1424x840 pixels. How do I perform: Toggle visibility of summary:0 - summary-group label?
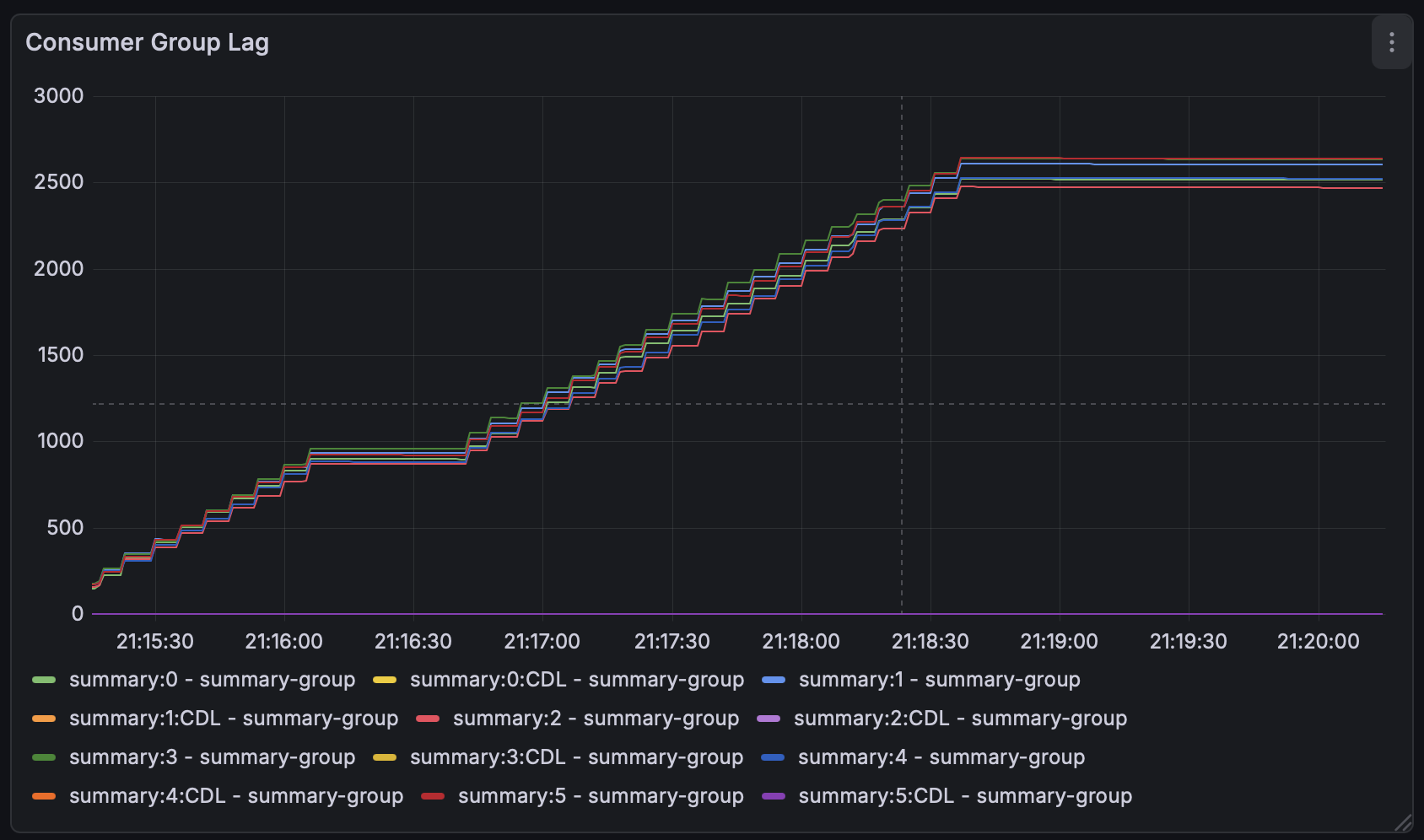[212, 680]
